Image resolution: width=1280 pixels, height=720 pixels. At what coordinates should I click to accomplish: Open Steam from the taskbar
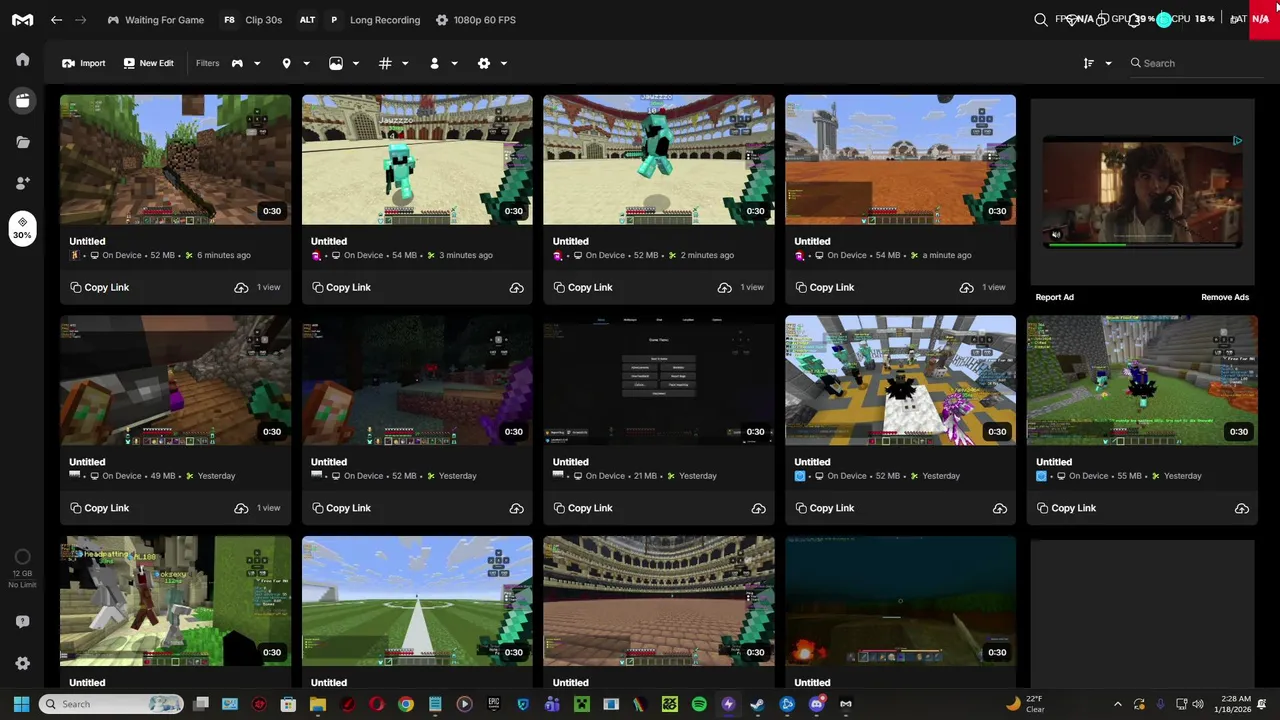pyautogui.click(x=757, y=704)
